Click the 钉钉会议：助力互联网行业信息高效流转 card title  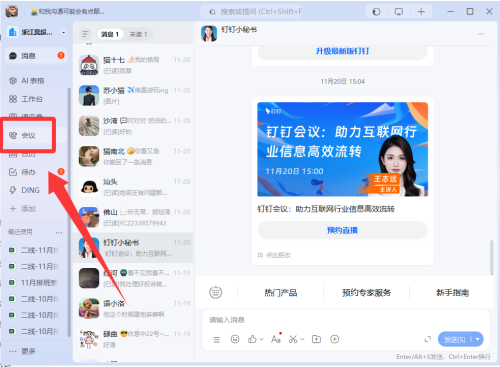(326, 209)
